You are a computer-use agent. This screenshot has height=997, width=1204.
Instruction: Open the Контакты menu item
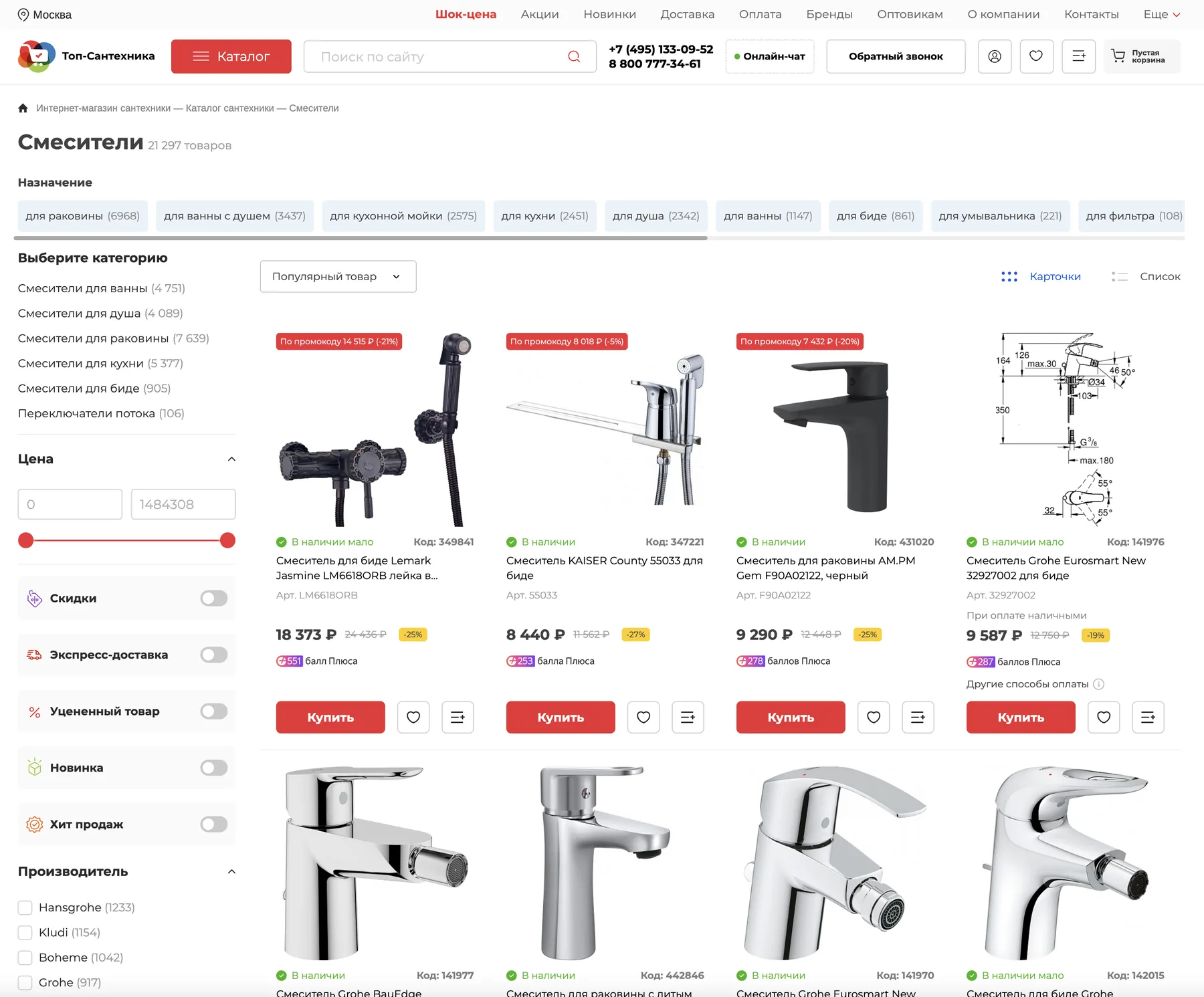(1092, 15)
